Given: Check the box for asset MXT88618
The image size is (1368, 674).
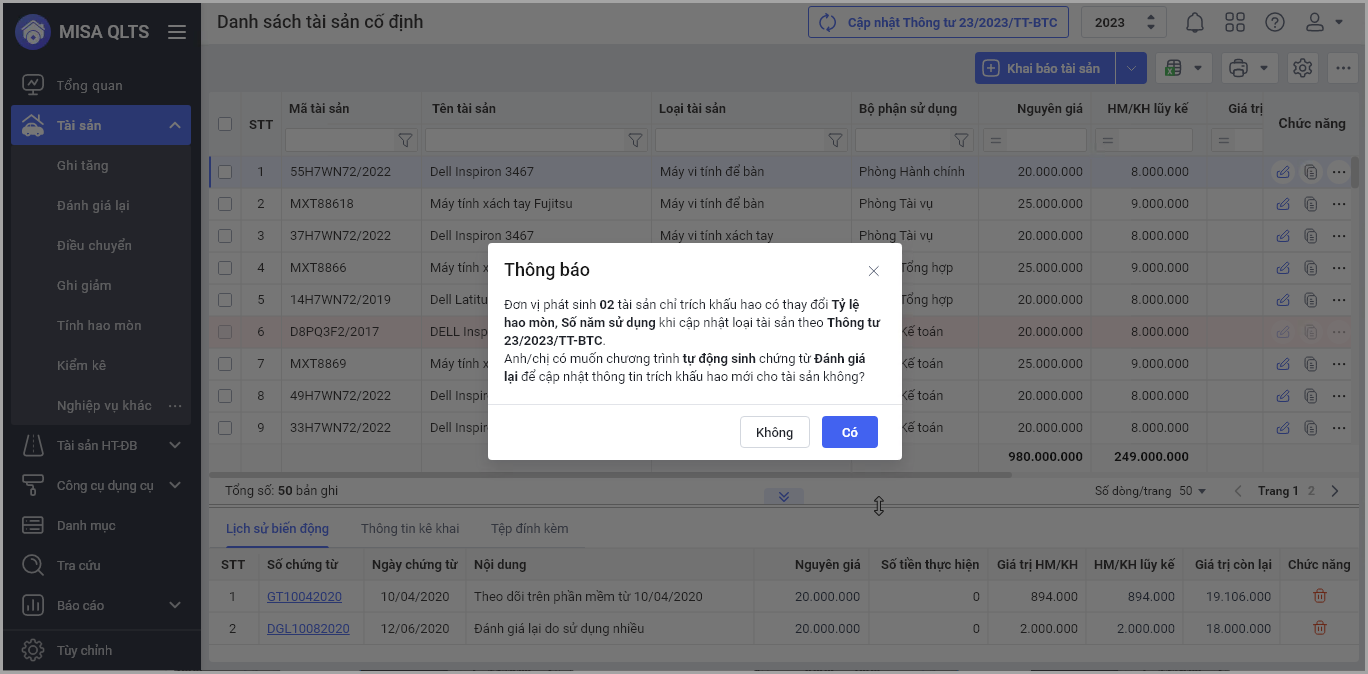Looking at the screenshot, I should click(x=225, y=204).
